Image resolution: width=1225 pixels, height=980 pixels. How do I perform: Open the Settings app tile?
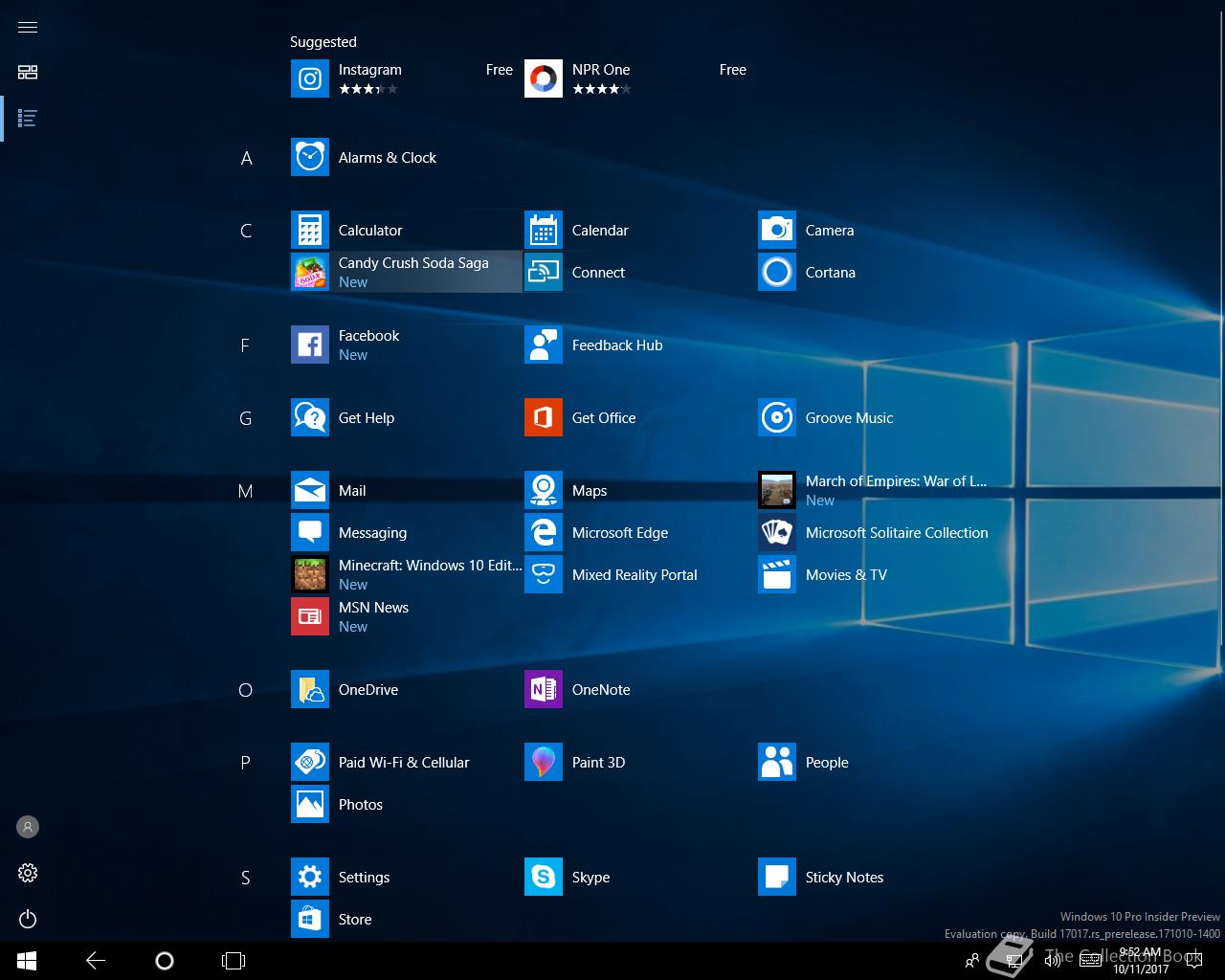tap(406, 877)
